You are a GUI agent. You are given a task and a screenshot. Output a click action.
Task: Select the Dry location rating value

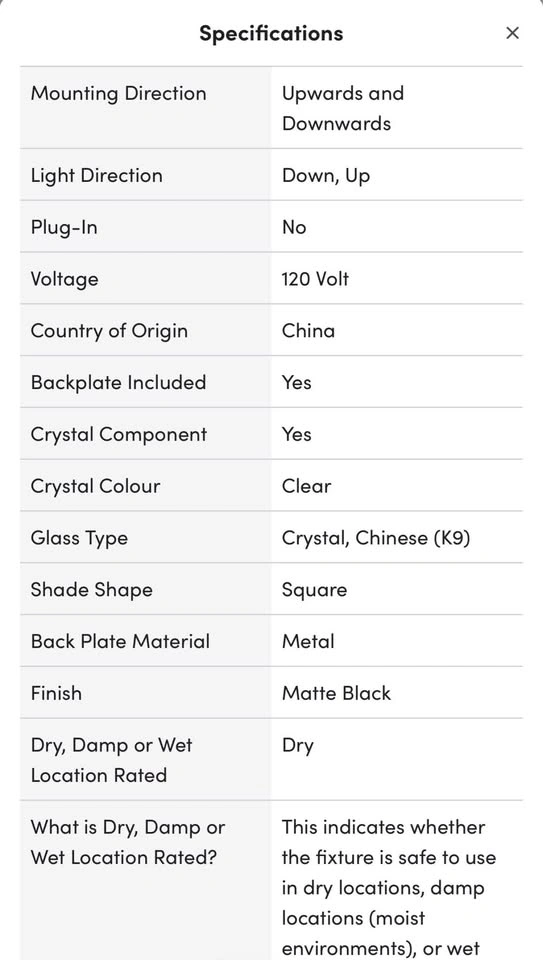pos(298,746)
